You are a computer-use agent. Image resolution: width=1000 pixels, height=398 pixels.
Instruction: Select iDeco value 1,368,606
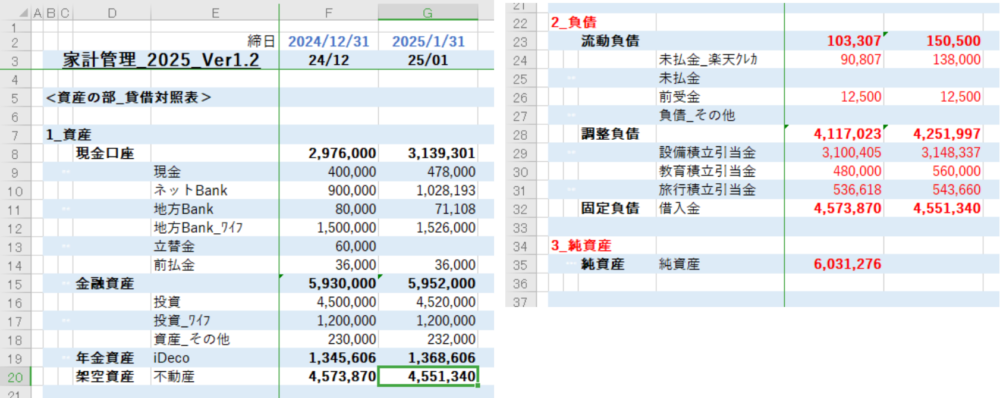[428, 358]
